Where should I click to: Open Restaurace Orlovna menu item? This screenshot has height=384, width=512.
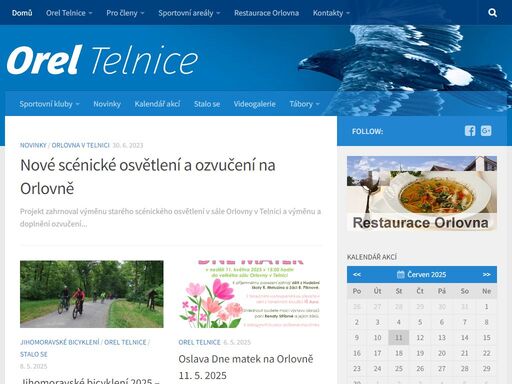point(266,13)
